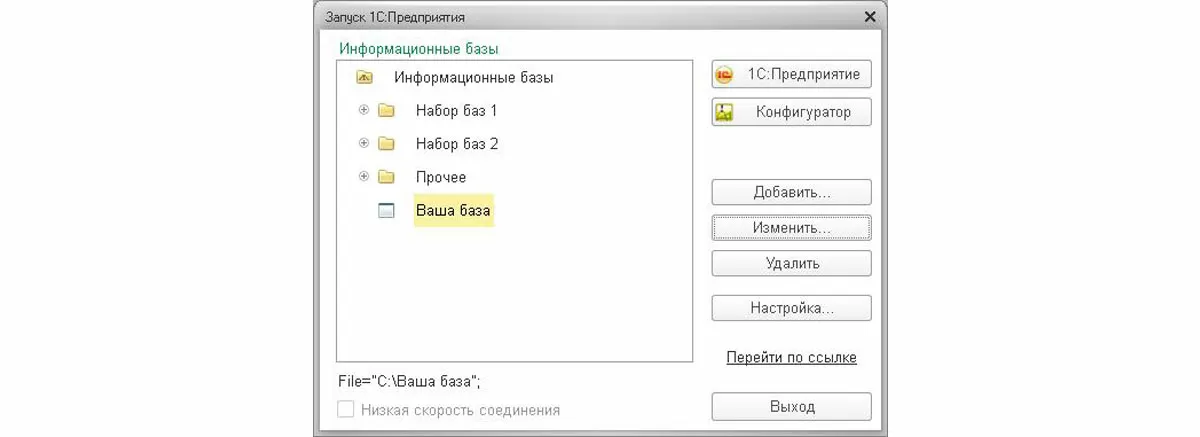Close the Запуск 1С:Предприятия window
The width and height of the screenshot is (1200, 437).
click(869, 17)
